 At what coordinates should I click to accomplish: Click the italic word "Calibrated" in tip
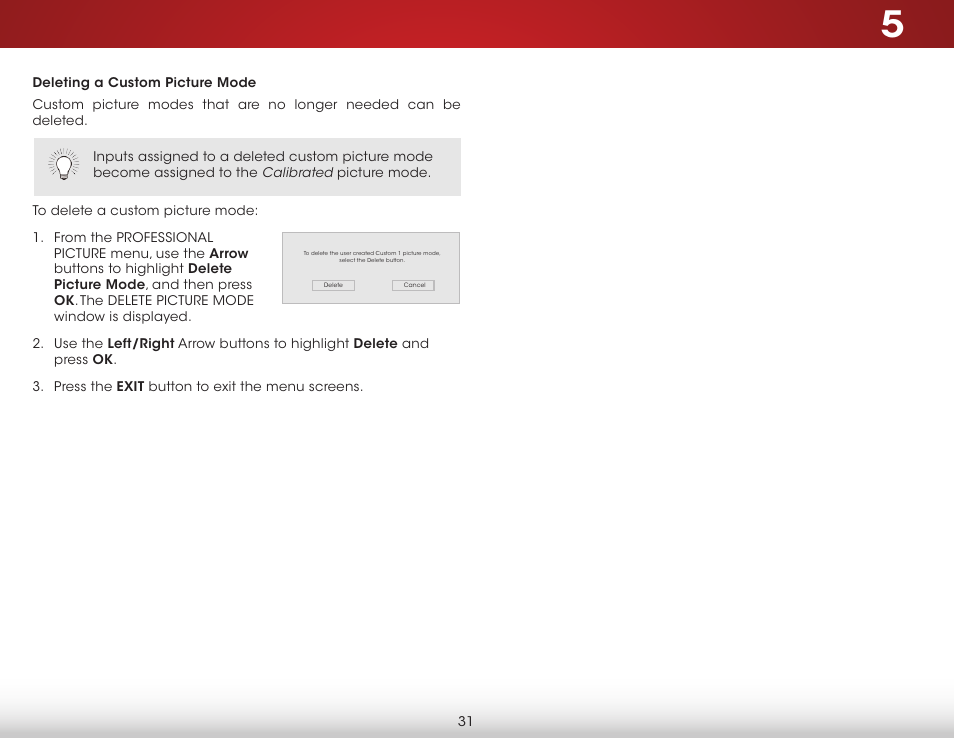click(298, 173)
